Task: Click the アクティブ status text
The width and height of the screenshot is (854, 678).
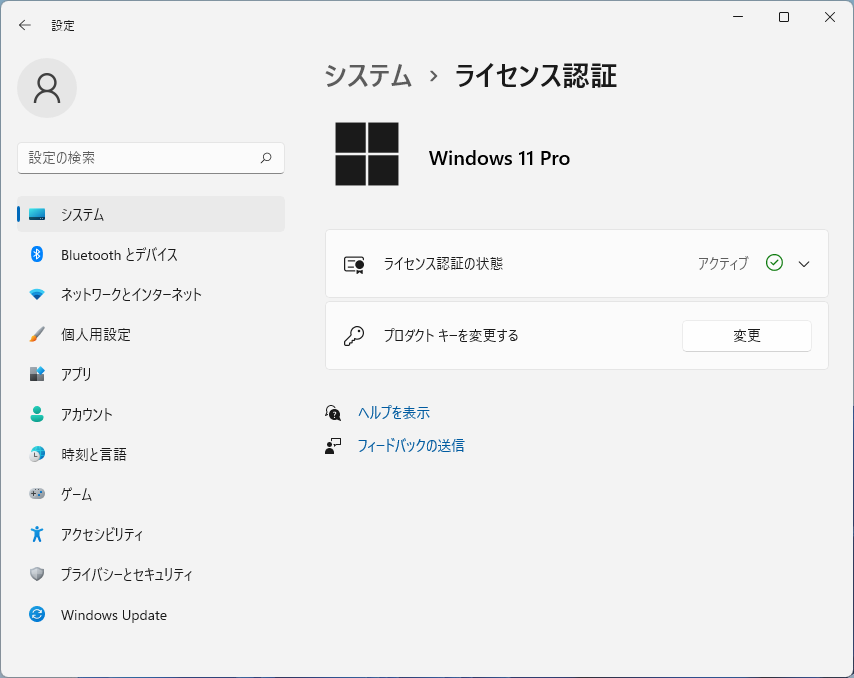Action: 723,264
